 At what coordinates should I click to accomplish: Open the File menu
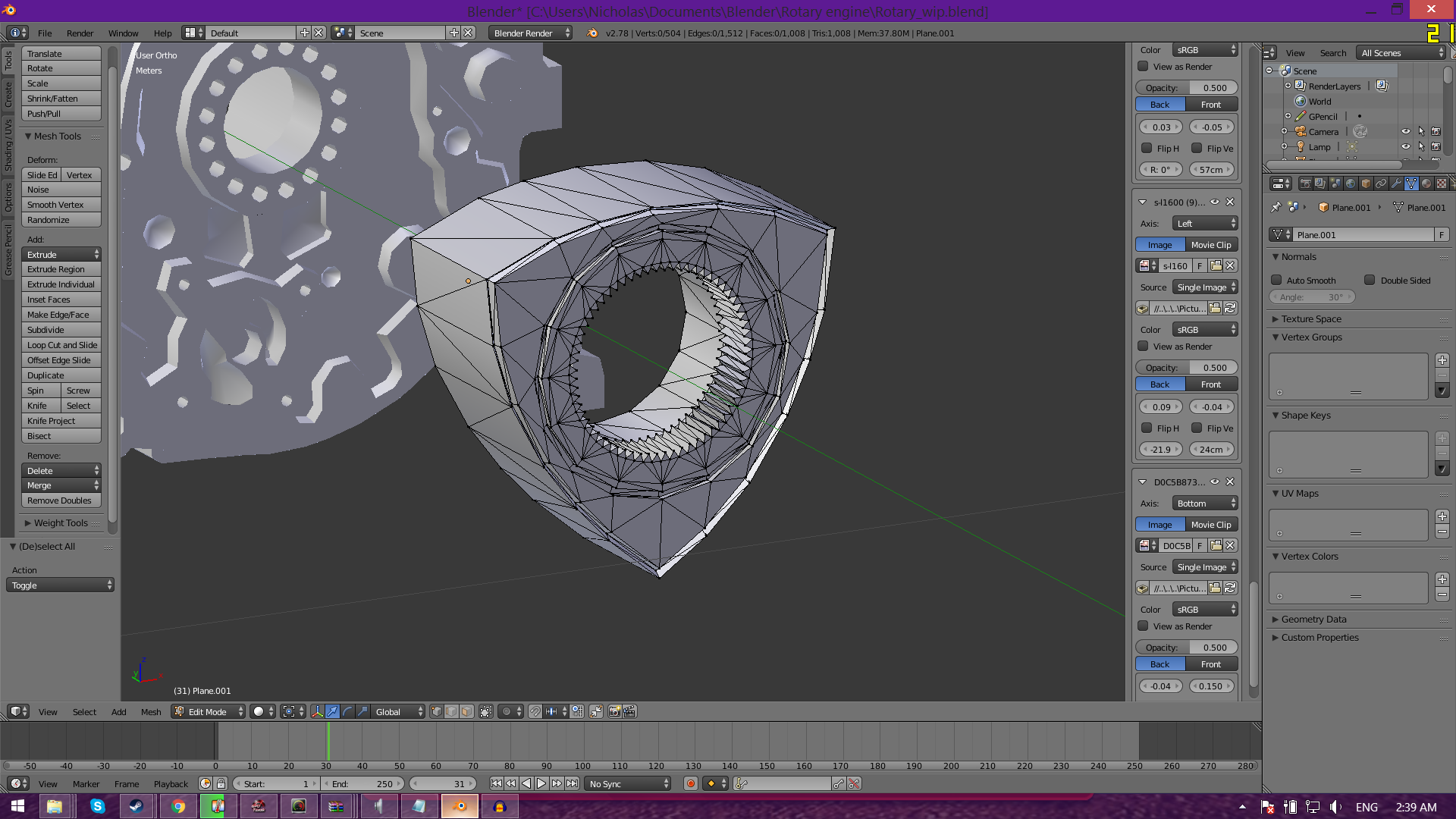45,33
